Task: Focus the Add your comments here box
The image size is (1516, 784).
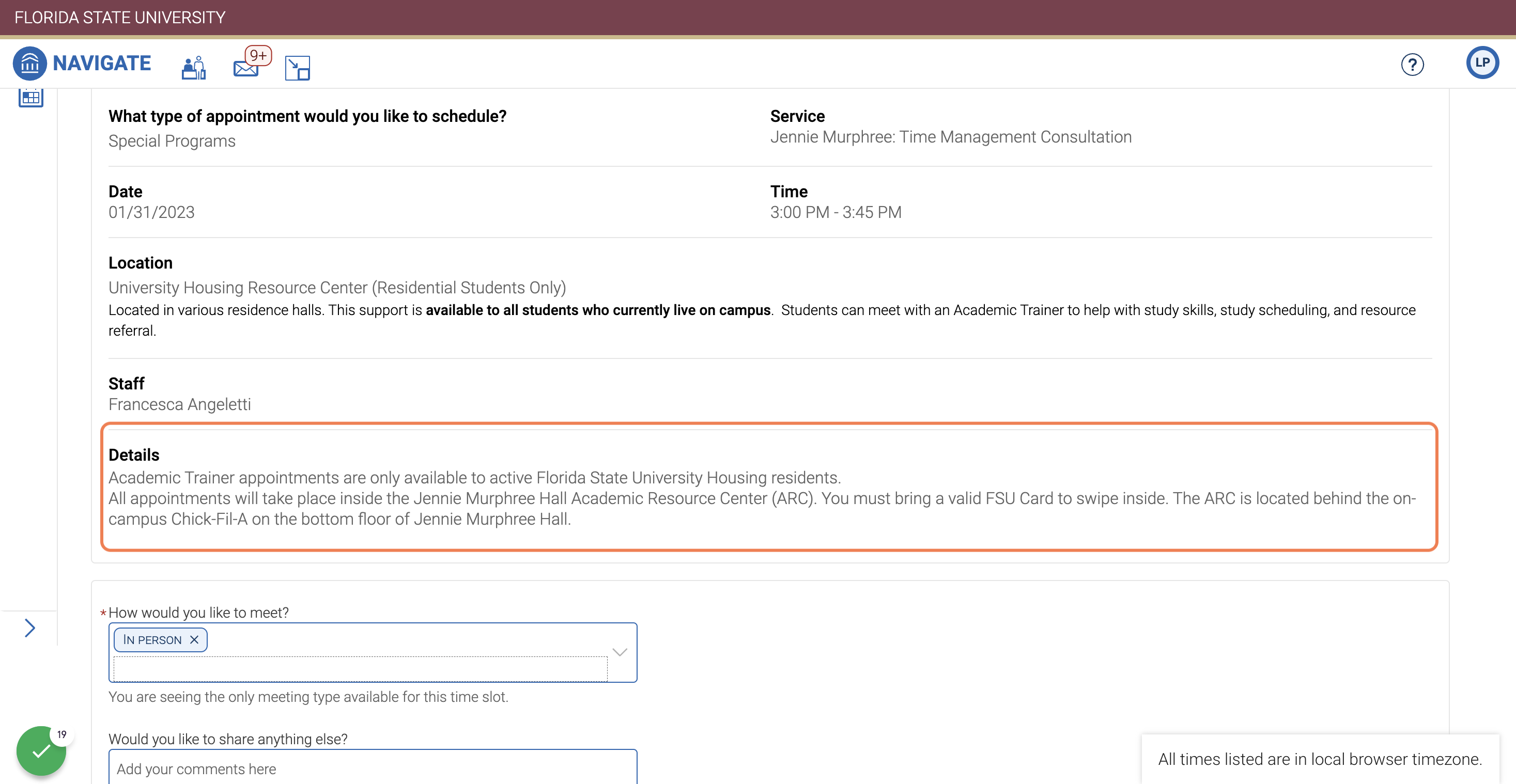Action: 373,767
